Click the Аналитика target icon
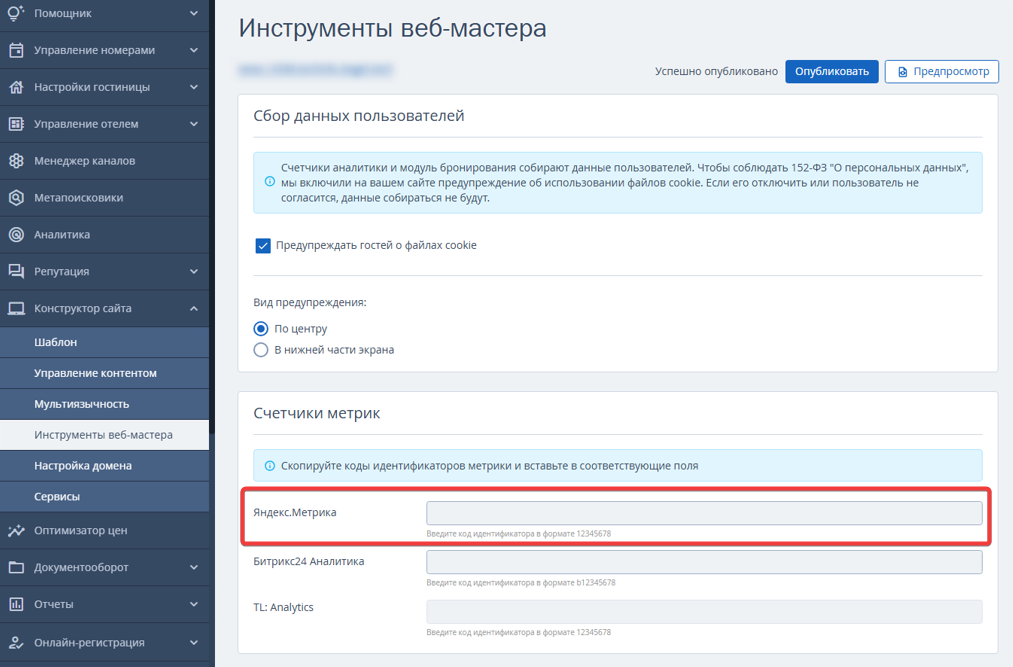Image resolution: width=1013 pixels, height=667 pixels. coord(16,234)
